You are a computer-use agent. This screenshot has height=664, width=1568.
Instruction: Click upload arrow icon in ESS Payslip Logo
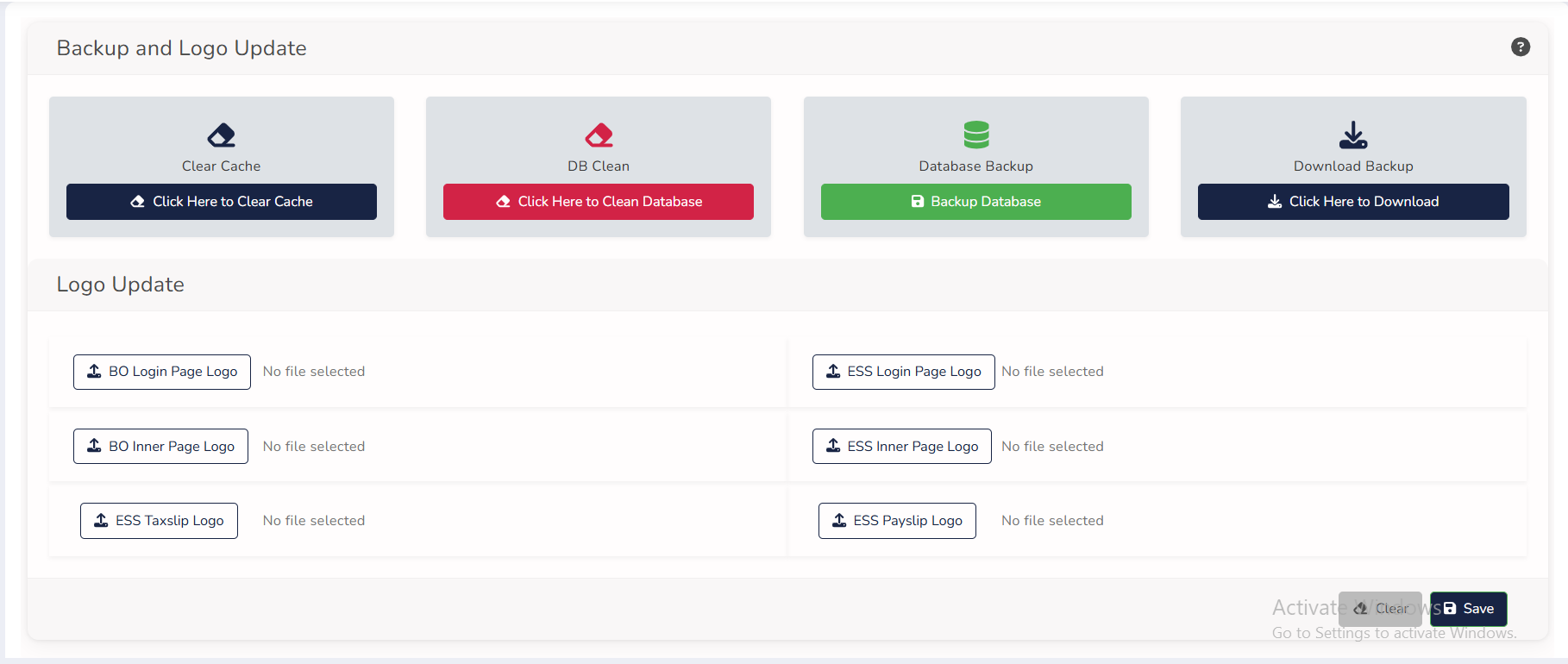pos(839,520)
